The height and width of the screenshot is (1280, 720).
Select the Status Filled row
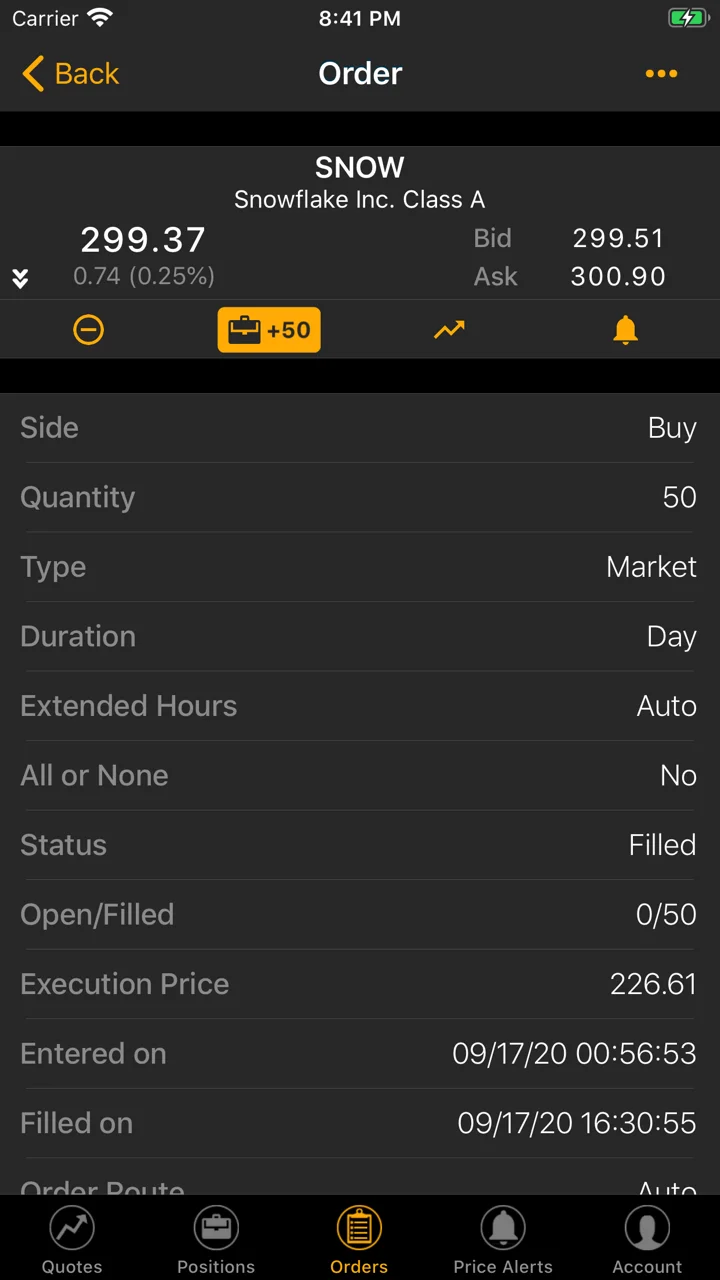[x=360, y=845]
